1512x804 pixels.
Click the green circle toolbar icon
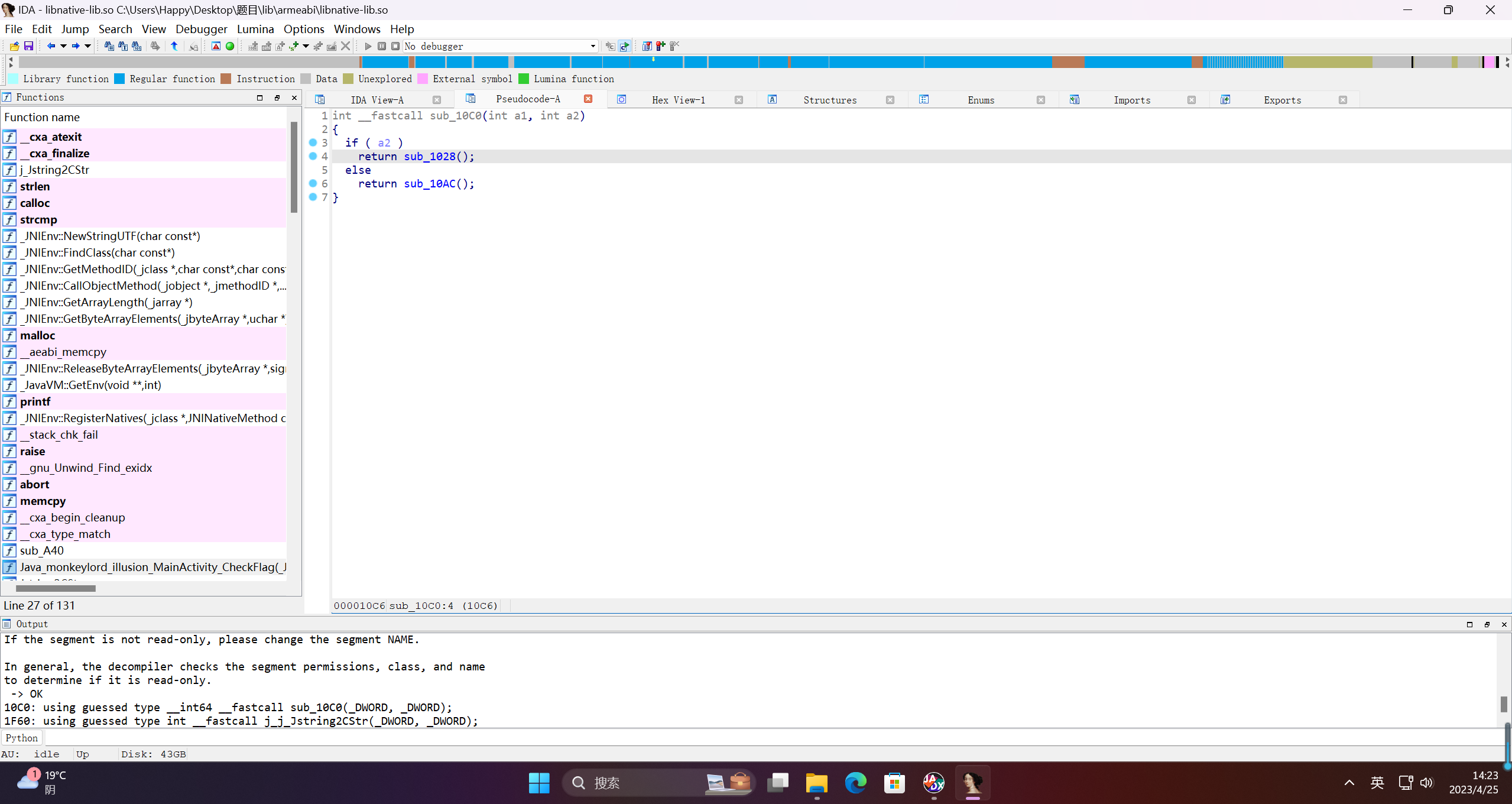point(230,46)
